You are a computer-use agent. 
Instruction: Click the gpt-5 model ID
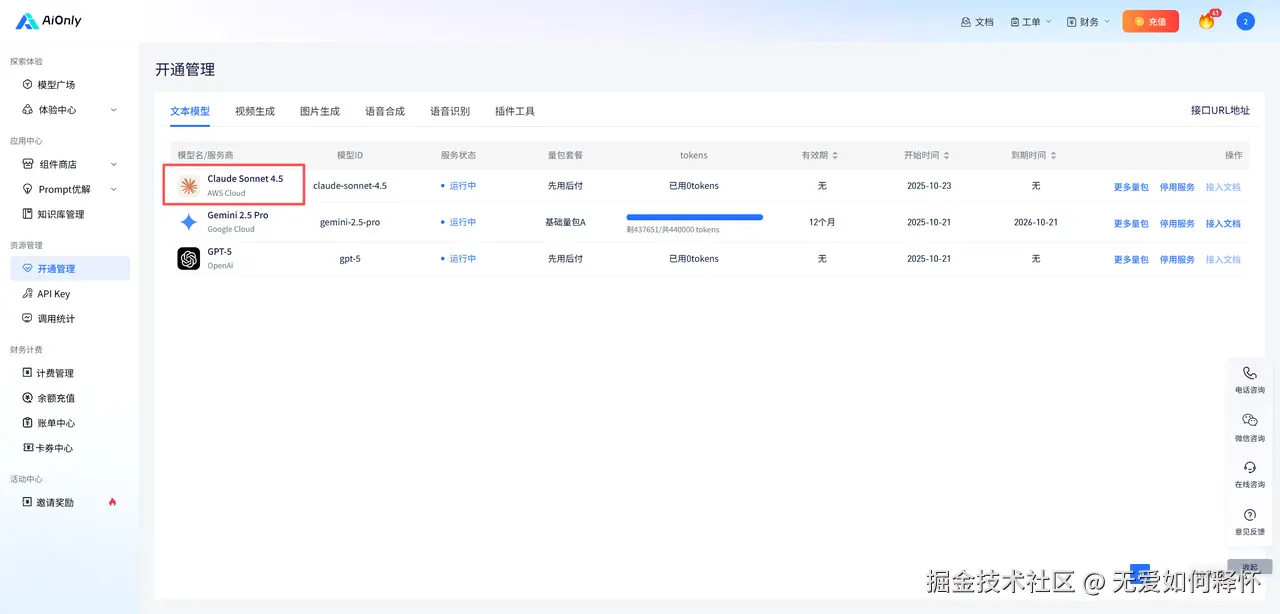point(350,258)
